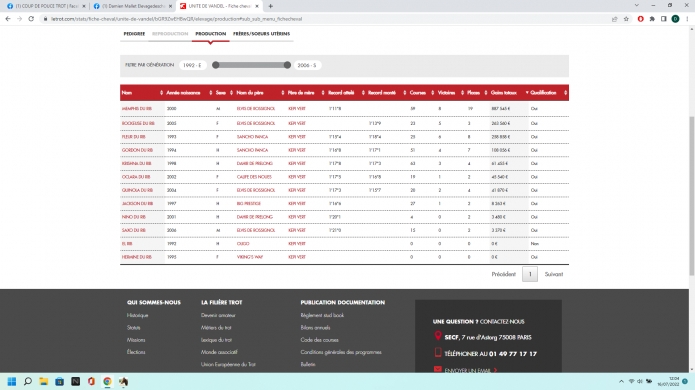Open the PEDIGREE section tab

pos(134,34)
